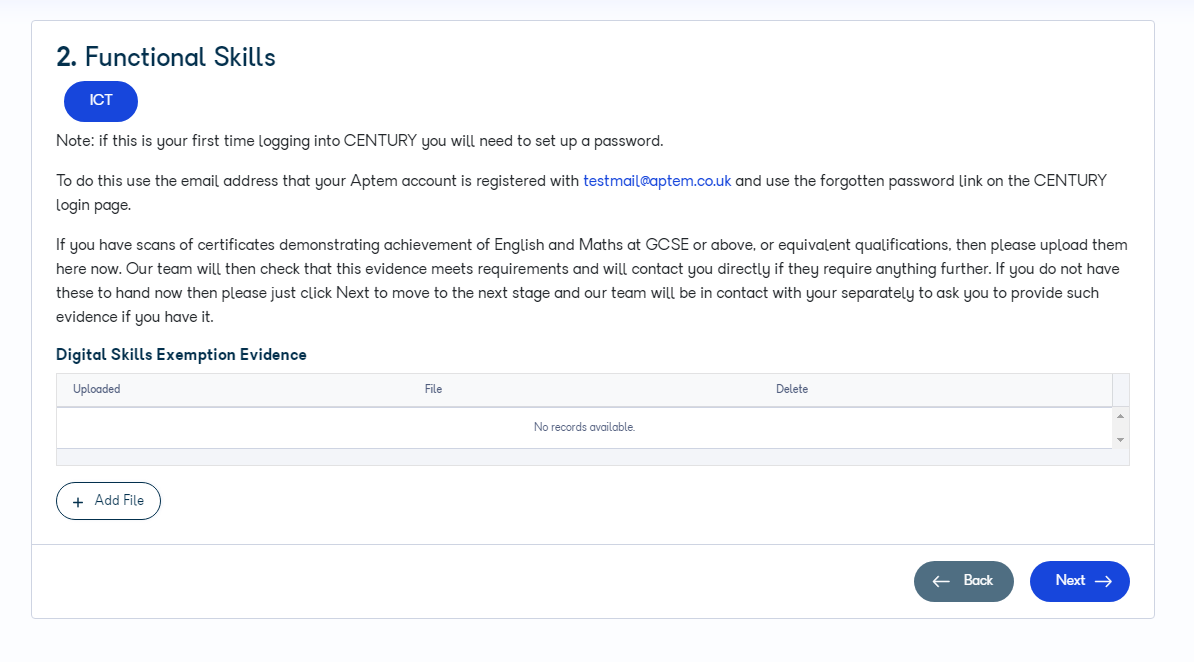Screen dimensions: 1194x662
Task: Click the Digital Skills Exemption Evidence heading
Action: pos(181,355)
